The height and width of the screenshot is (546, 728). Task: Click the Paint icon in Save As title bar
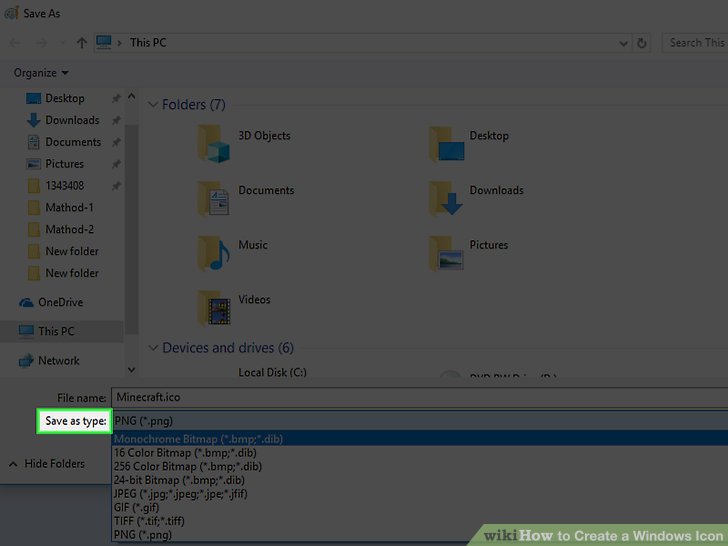pyautogui.click(x=11, y=13)
